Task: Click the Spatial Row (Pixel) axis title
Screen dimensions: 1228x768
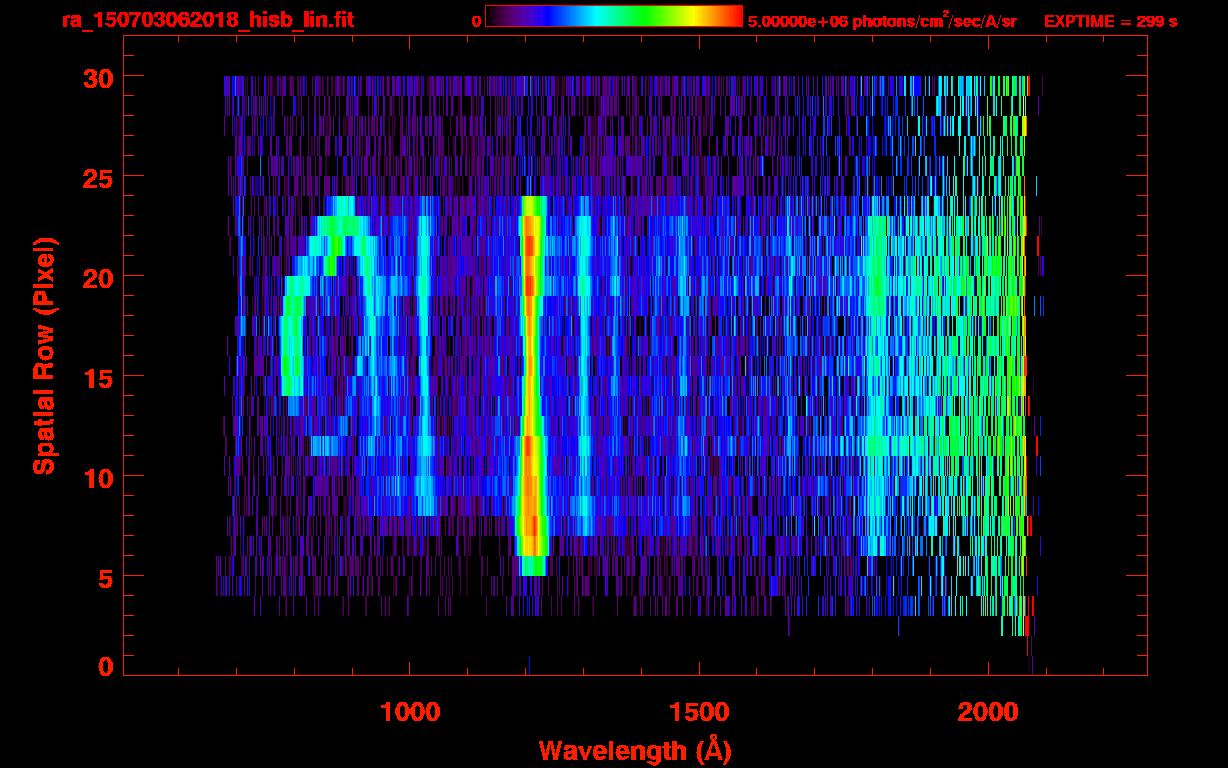Action: [x=44, y=355]
